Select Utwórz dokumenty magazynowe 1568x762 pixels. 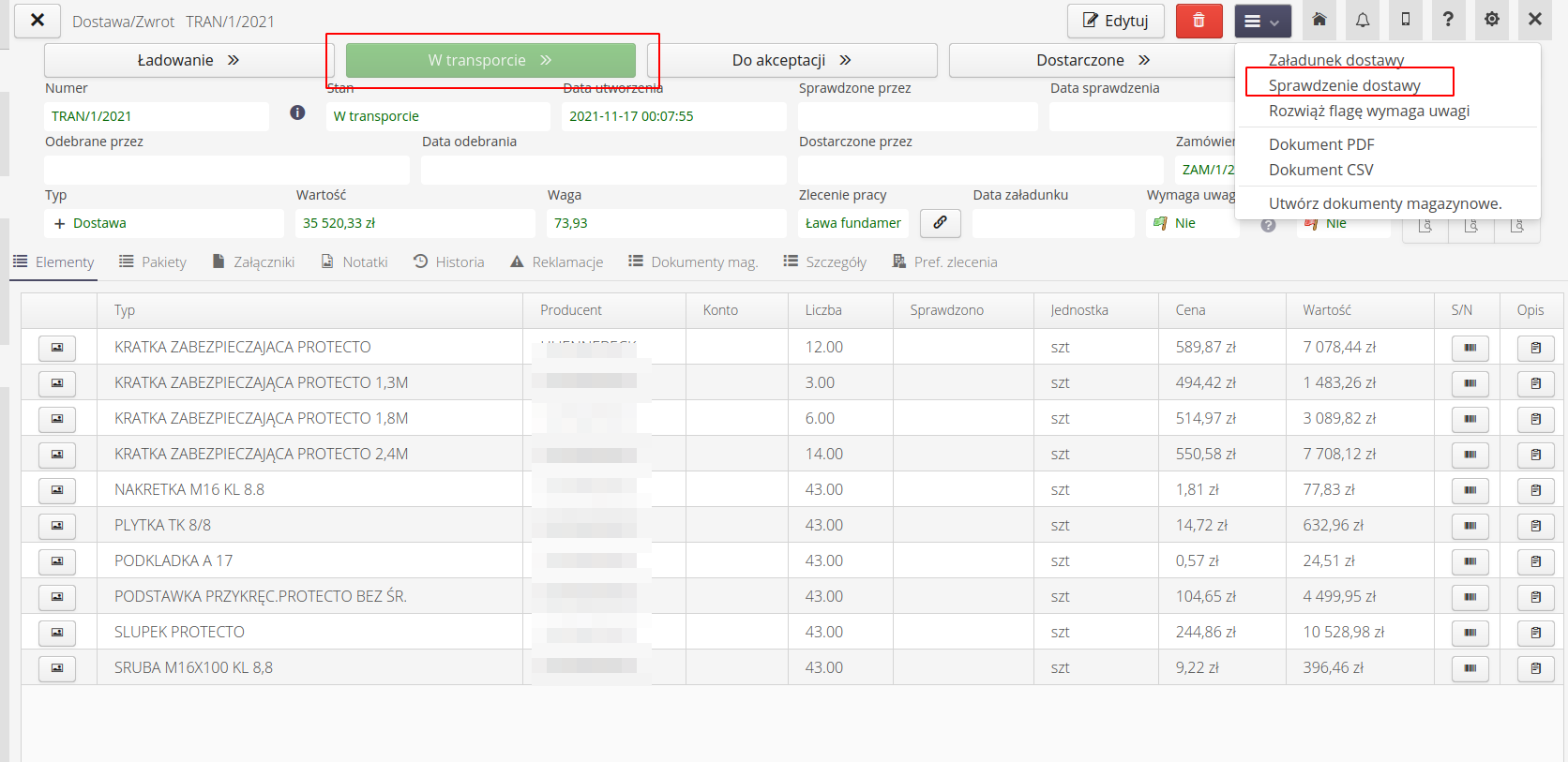point(1385,203)
